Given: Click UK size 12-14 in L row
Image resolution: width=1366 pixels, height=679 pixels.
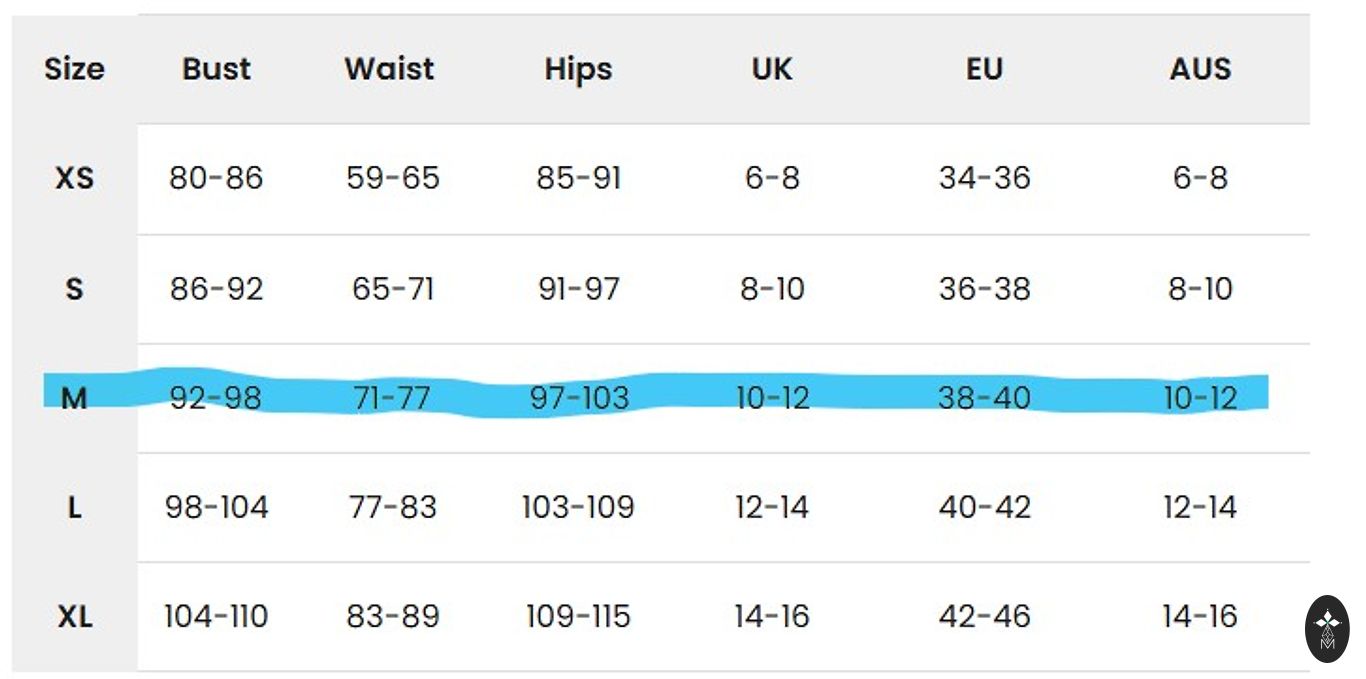Looking at the screenshot, I should point(771,507).
